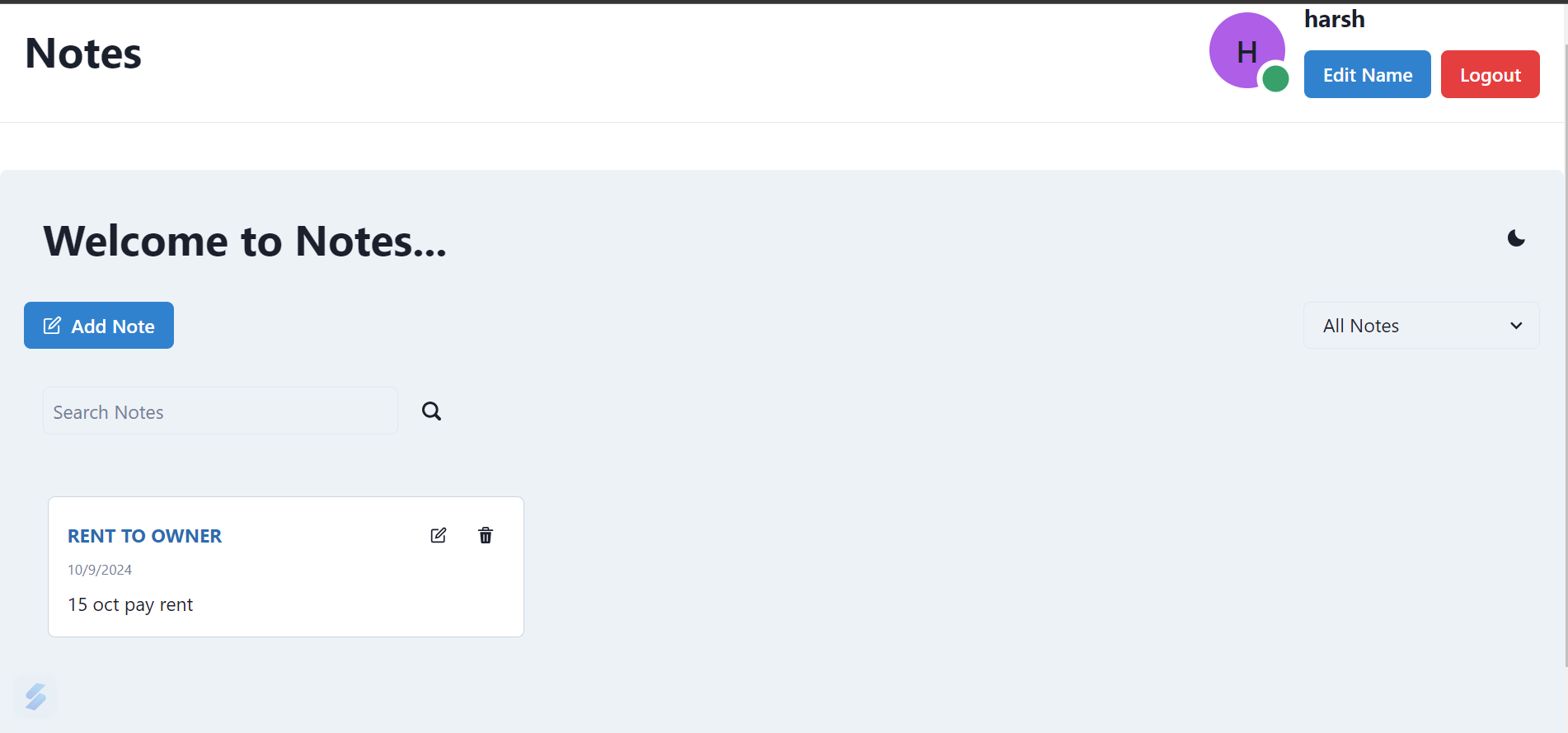Click the search magnifier icon

[x=431, y=411]
